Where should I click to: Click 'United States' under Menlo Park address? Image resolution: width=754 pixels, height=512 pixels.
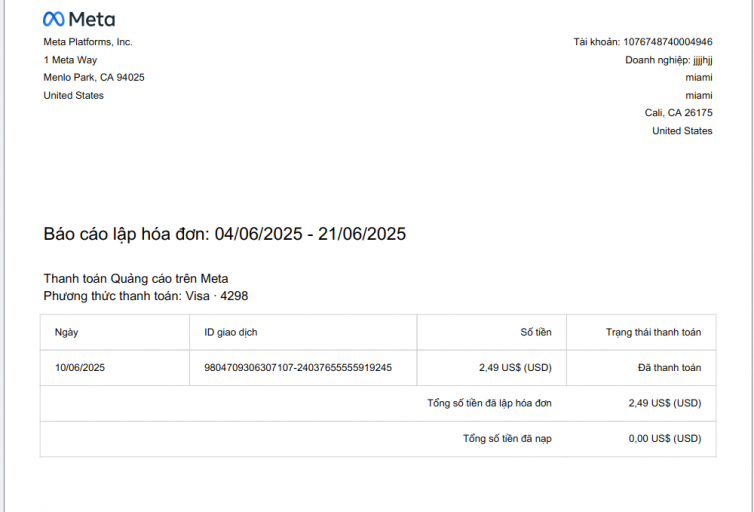tap(74, 95)
